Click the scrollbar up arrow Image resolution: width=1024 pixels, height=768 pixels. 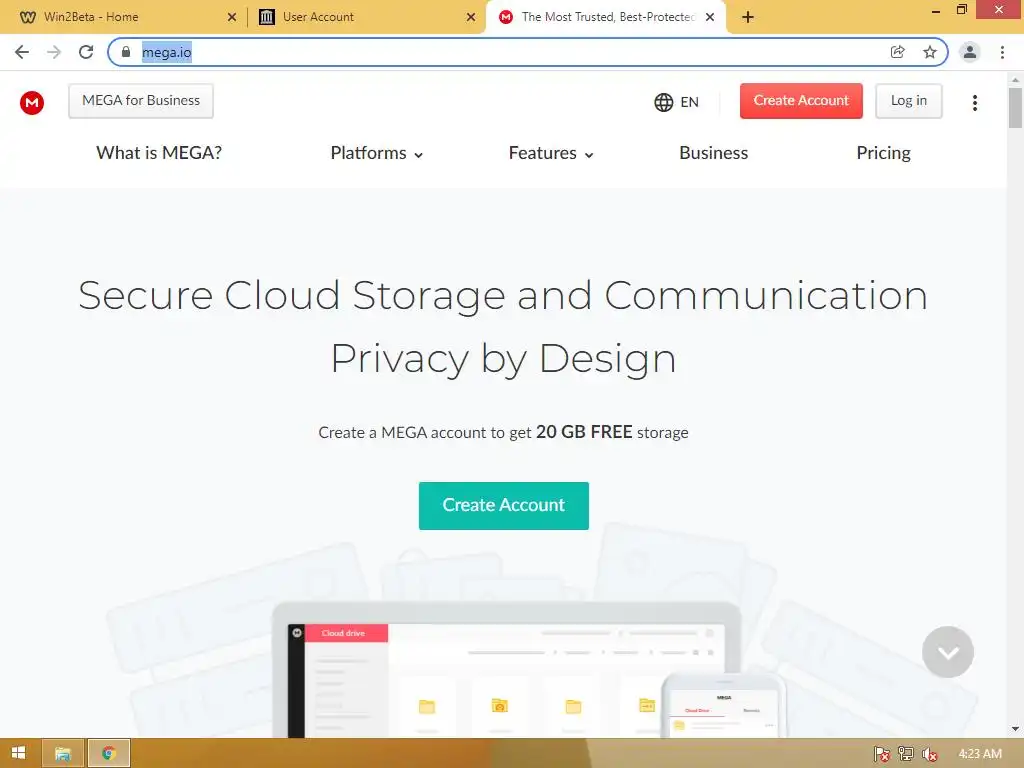[x=1015, y=79]
